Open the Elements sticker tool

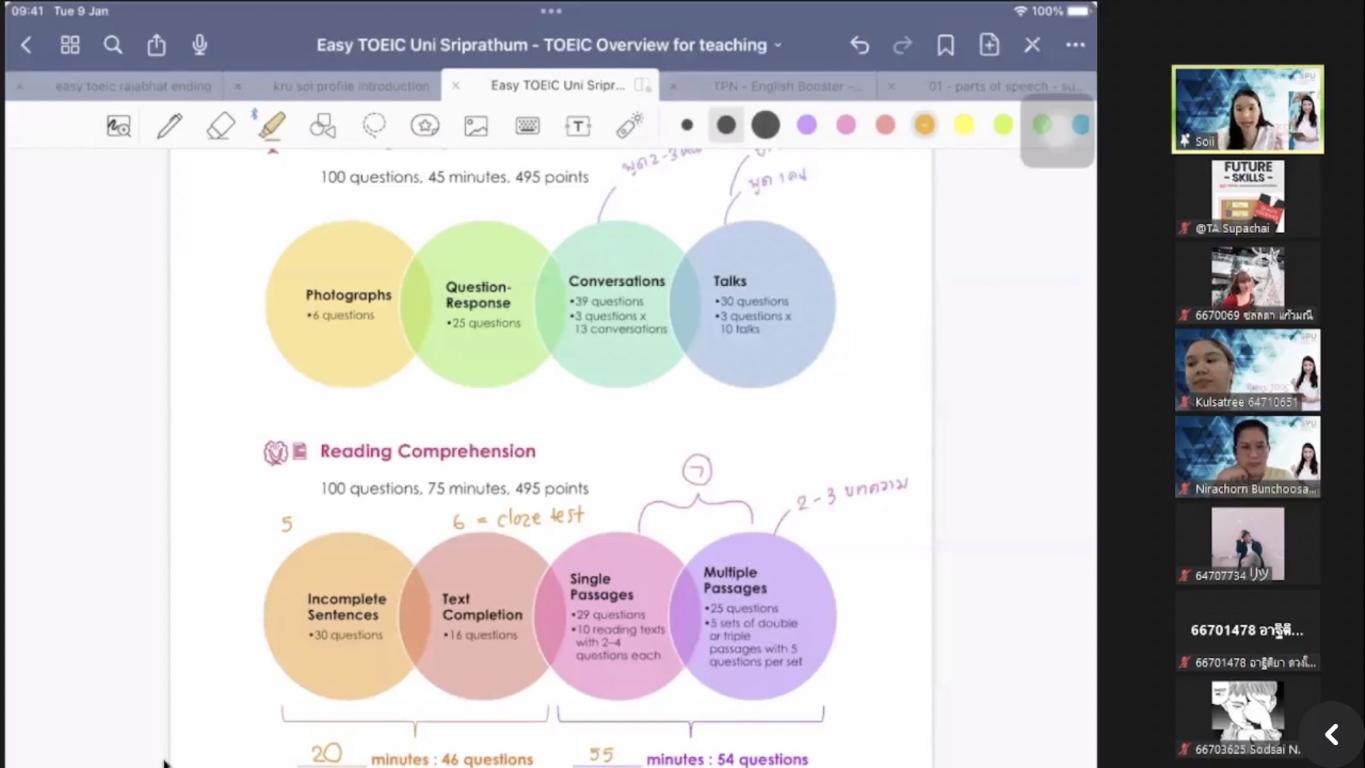[425, 126]
